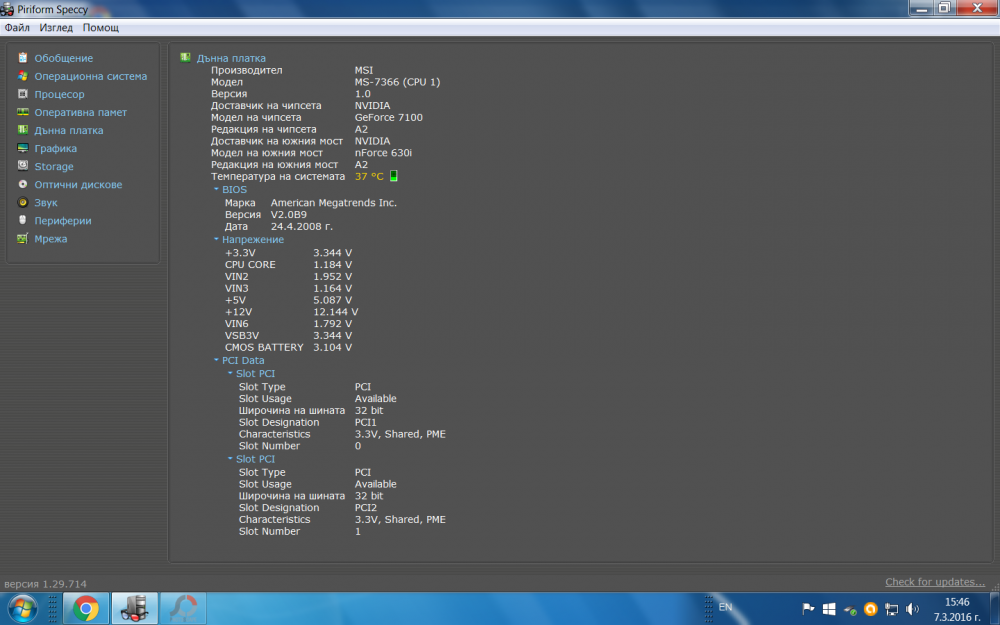The width and height of the screenshot is (1000, 625).
Task: Click the Дънна платка panel heading
Action: point(231,58)
